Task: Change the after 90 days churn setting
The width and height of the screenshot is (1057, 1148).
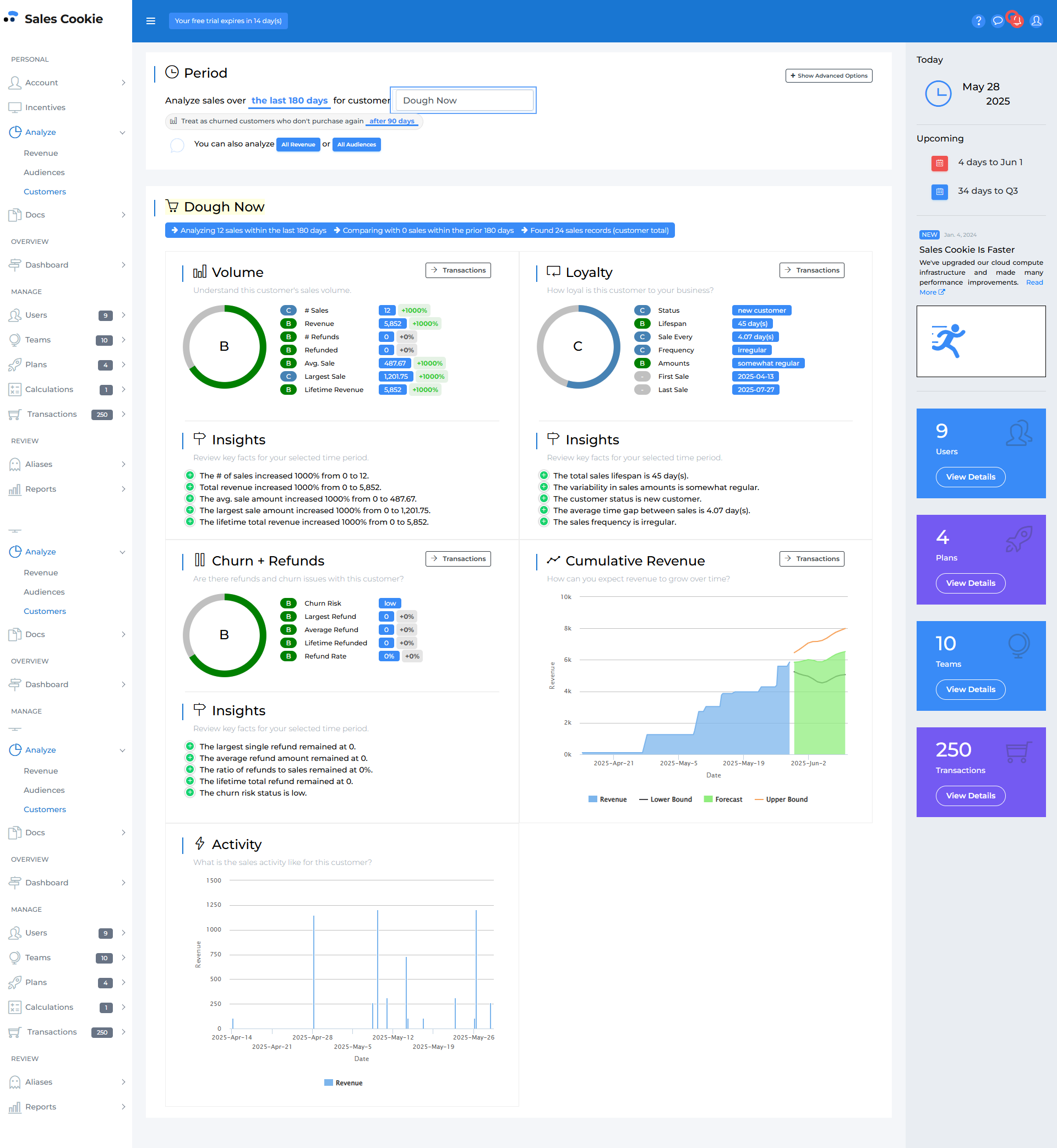Action: [392, 121]
